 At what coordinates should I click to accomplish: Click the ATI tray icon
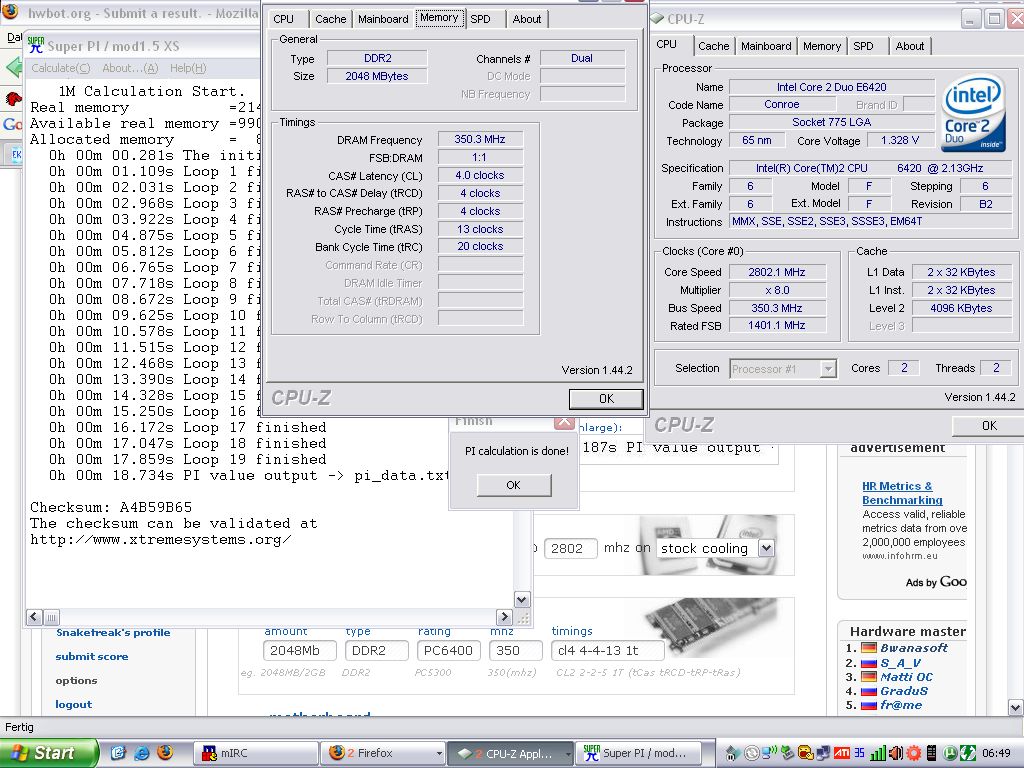(842, 753)
